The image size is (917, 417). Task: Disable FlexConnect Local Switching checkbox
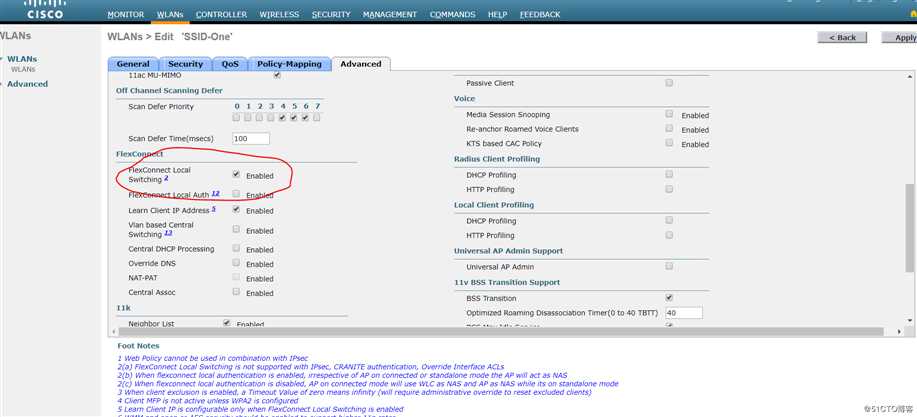coord(236,174)
